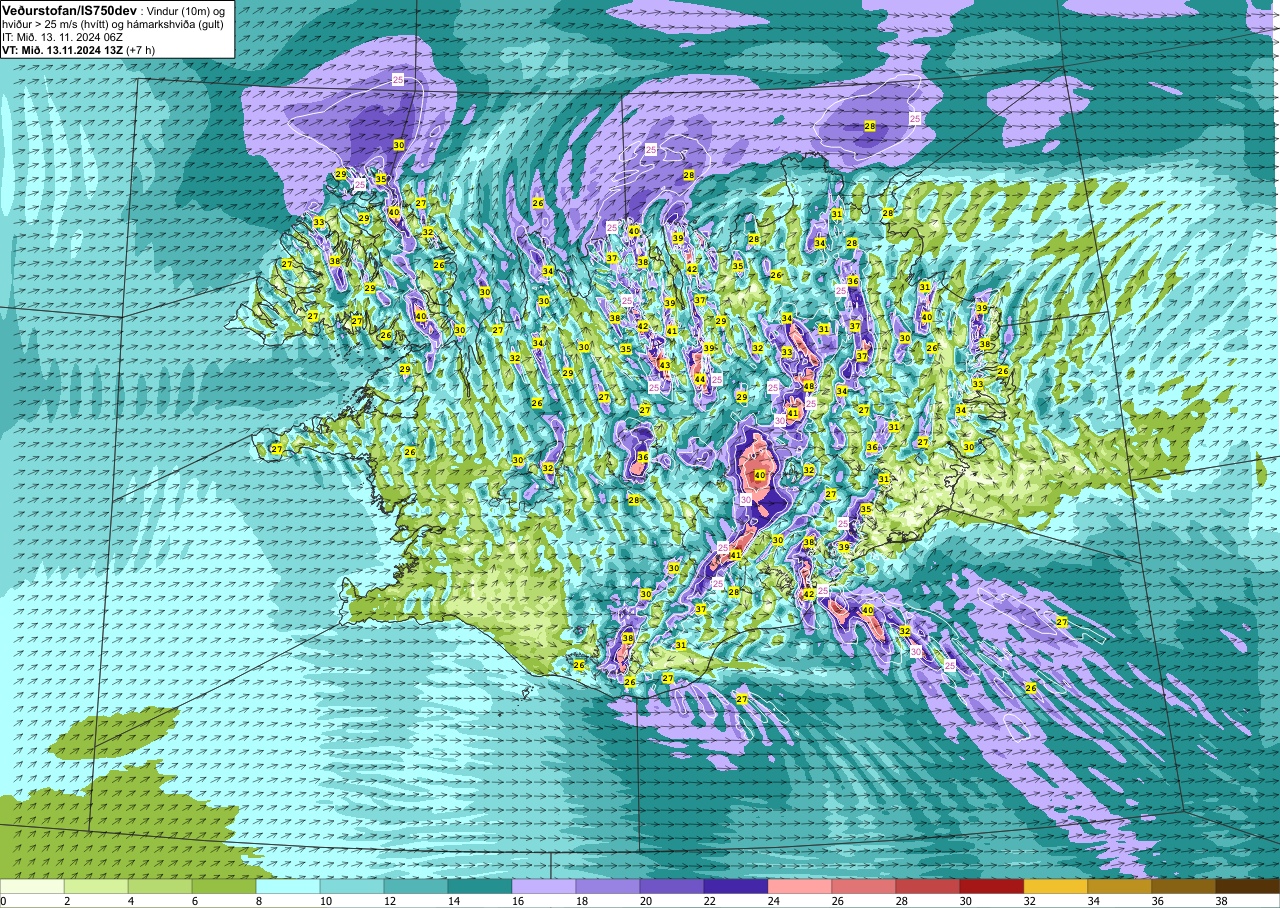The width and height of the screenshot is (1280, 908).
Task: Select the 24–26 m/s light pink legend swatch
Action: [800, 886]
